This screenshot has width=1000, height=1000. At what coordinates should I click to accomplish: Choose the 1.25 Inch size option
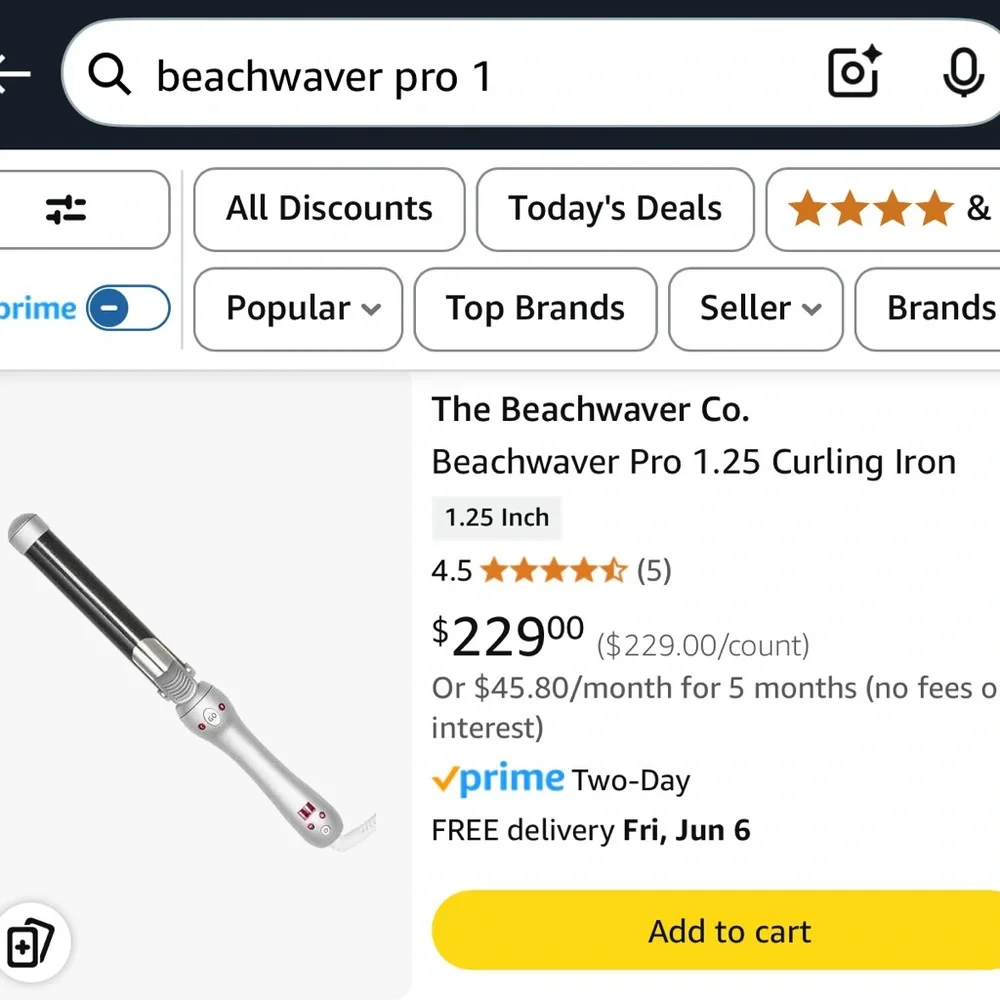[496, 518]
